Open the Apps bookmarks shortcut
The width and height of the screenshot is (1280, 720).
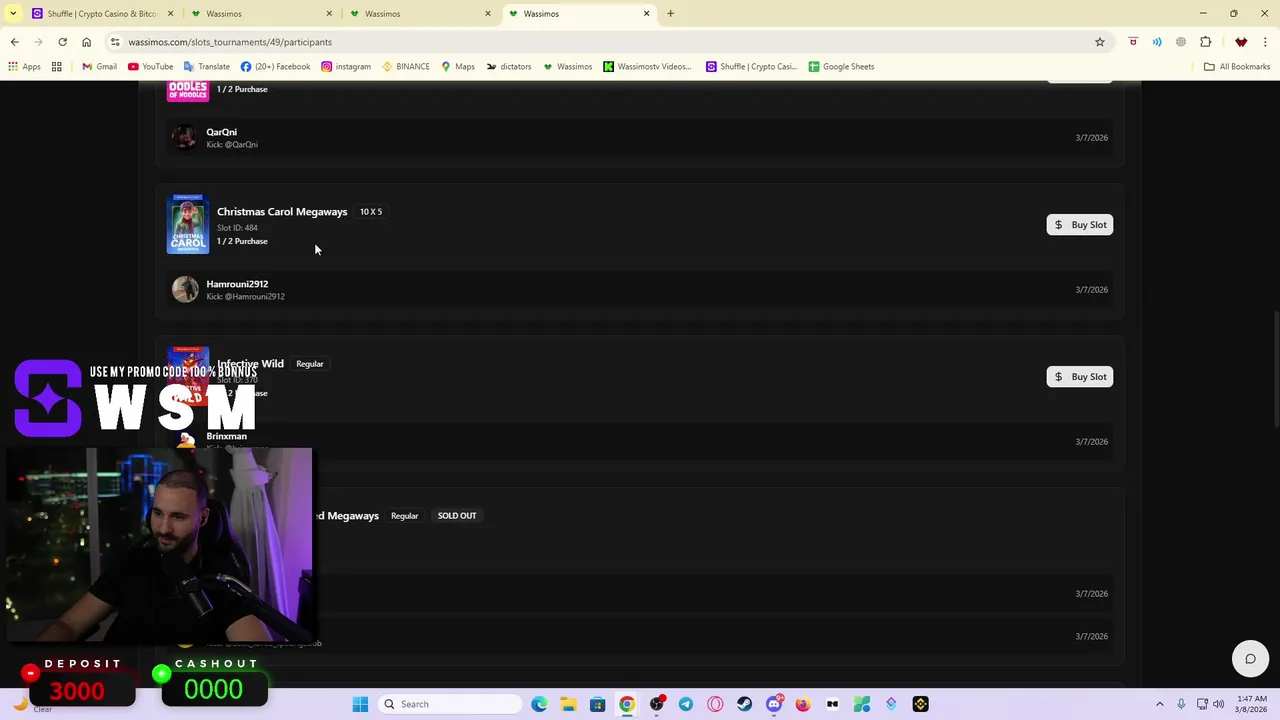(x=24, y=67)
